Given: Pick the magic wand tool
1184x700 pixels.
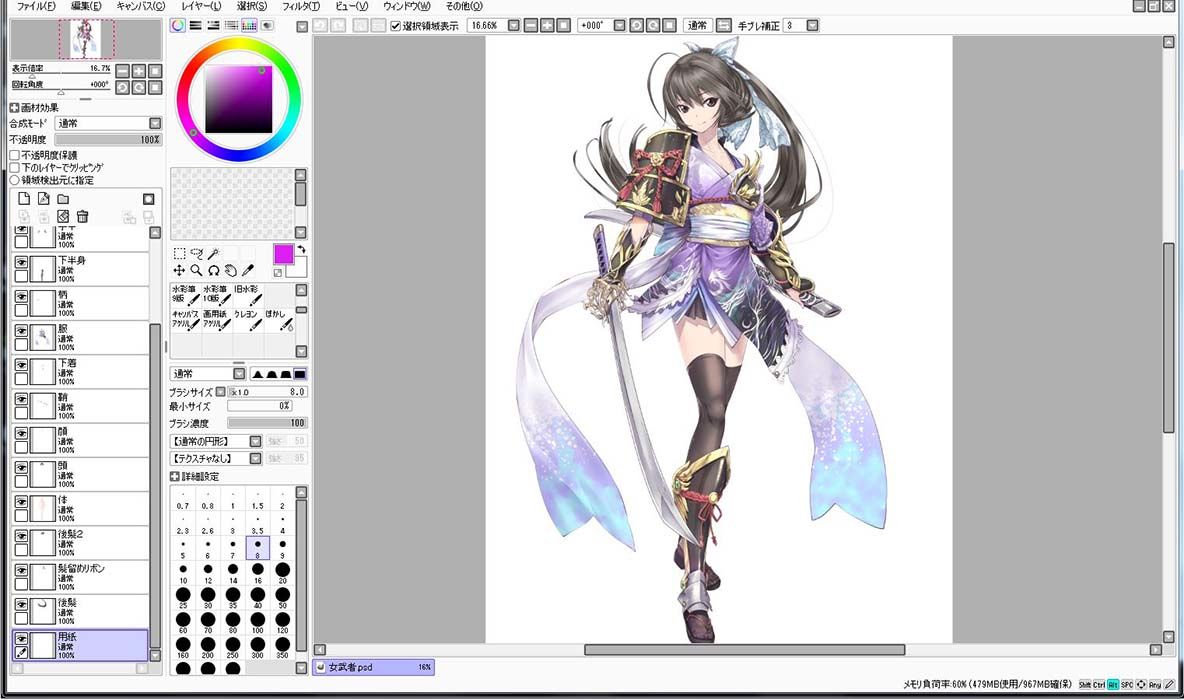Looking at the screenshot, I should pos(214,254).
